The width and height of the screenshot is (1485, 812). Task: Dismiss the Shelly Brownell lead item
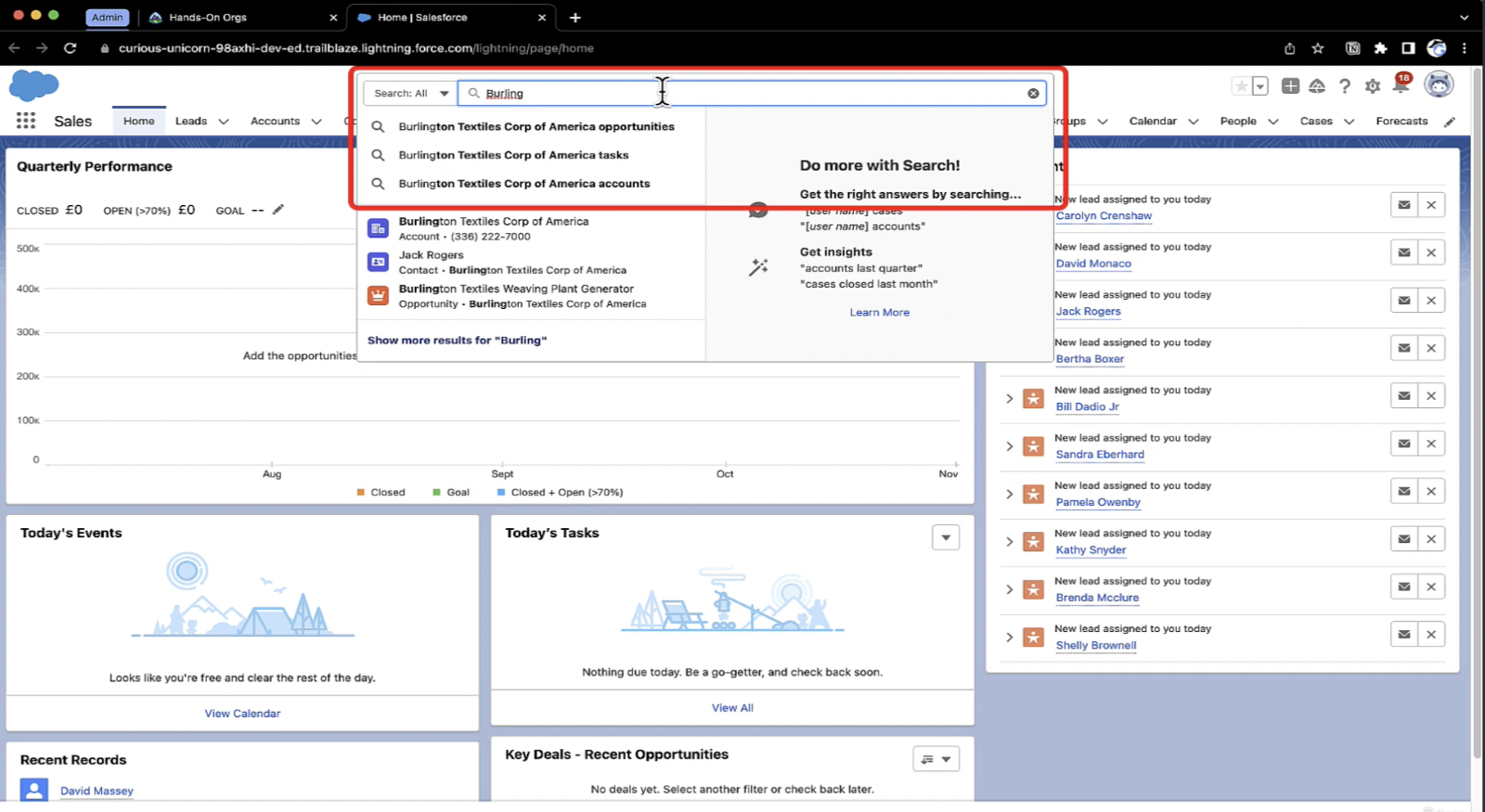(x=1431, y=635)
